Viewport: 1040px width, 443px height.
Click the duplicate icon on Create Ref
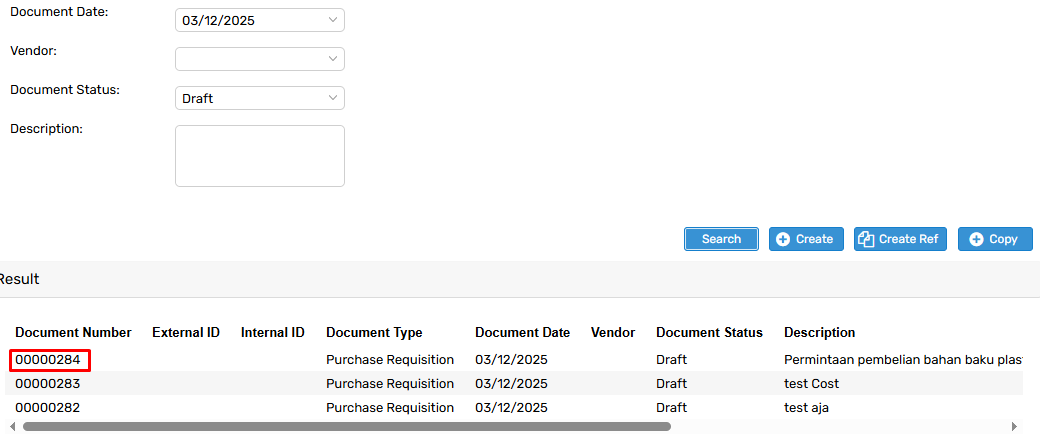click(867, 239)
